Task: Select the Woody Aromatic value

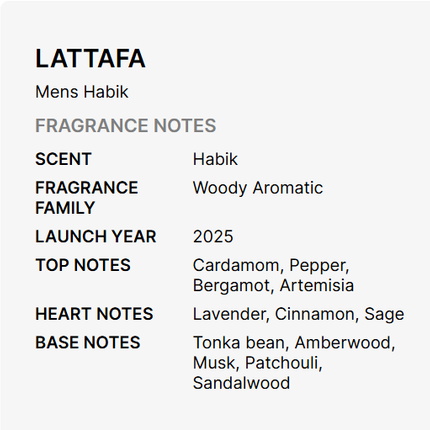Action: [x=258, y=188]
